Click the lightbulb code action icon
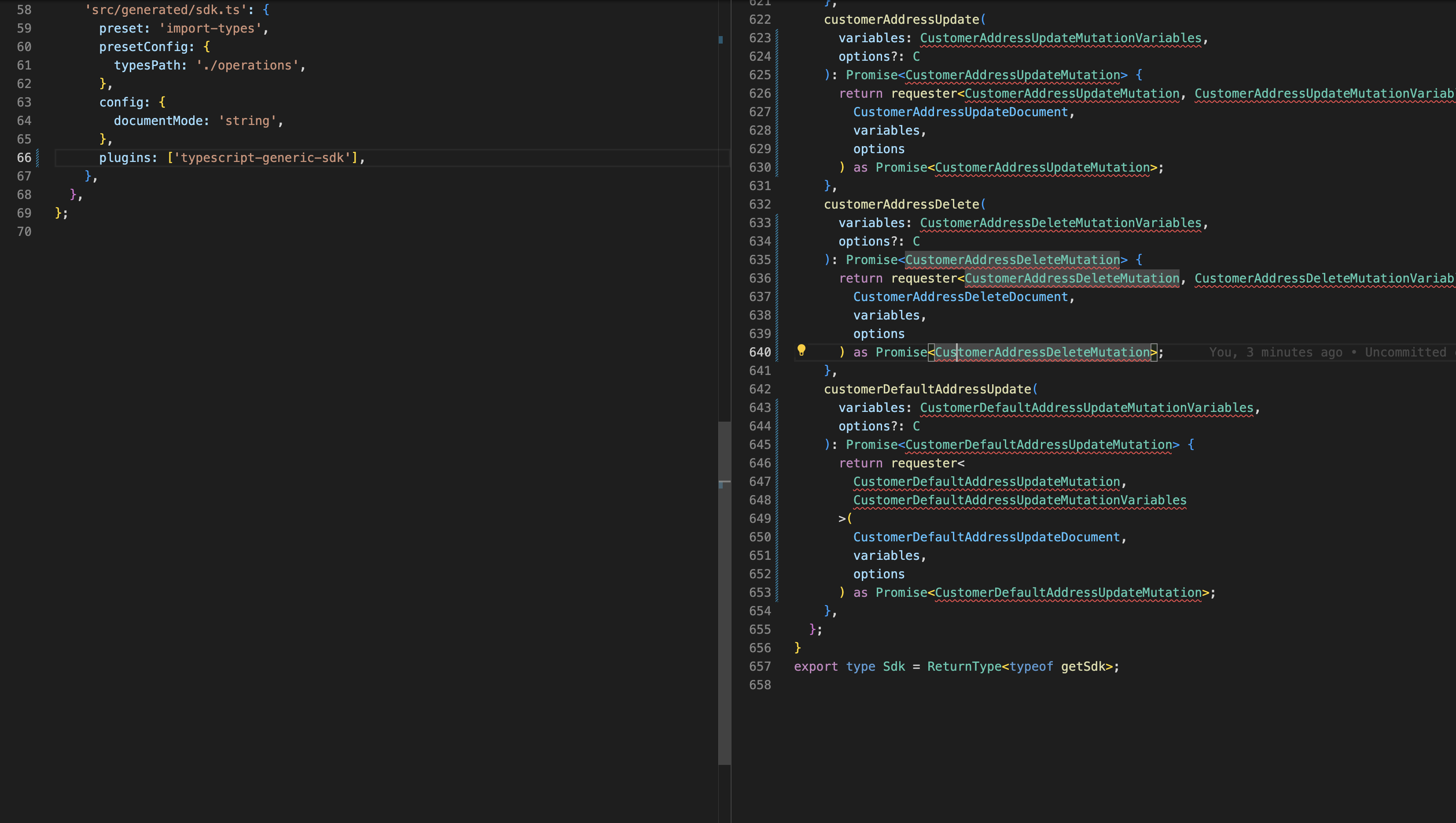1456x823 pixels. pos(801,350)
